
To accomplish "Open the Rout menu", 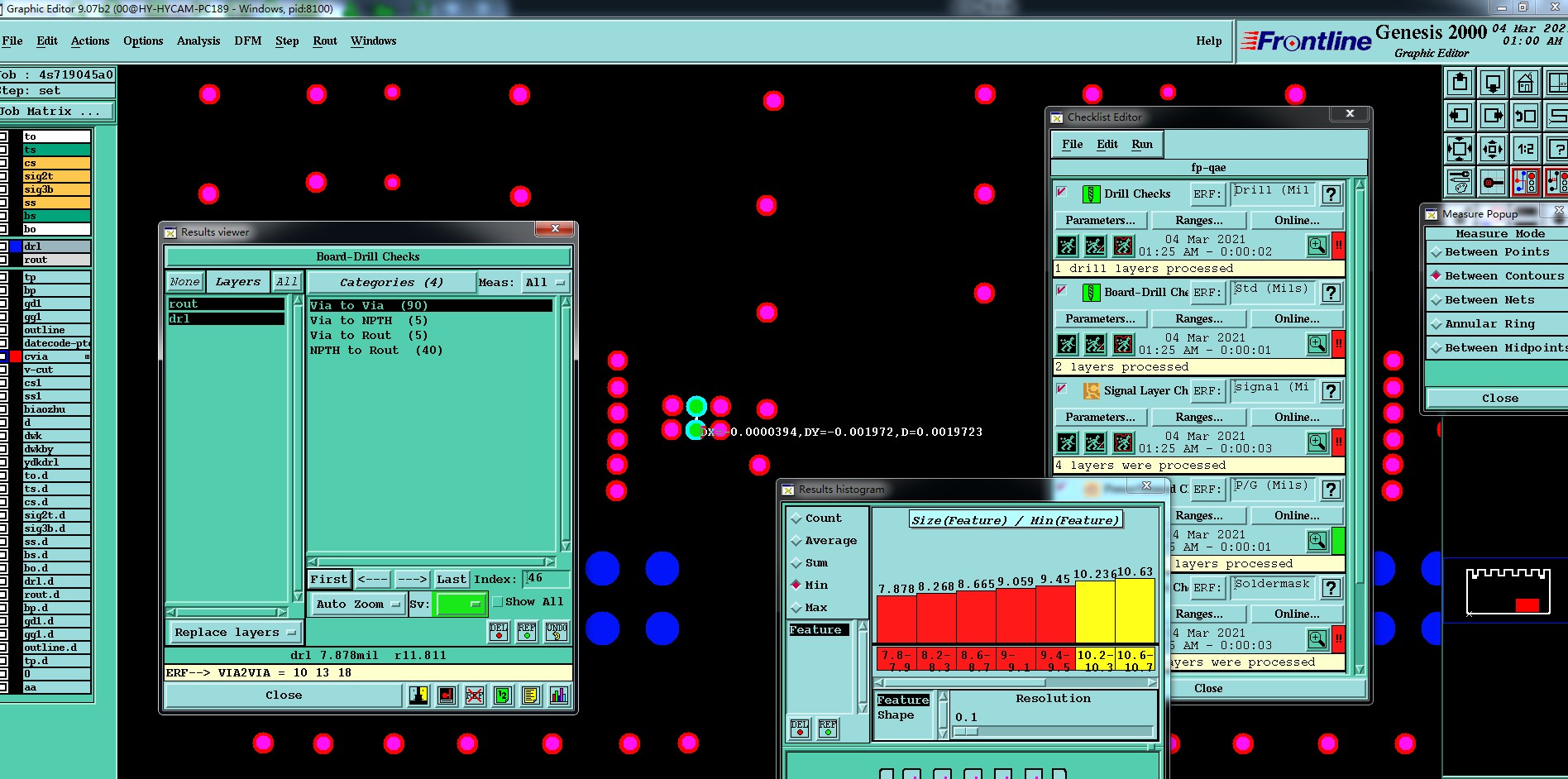I will [325, 41].
